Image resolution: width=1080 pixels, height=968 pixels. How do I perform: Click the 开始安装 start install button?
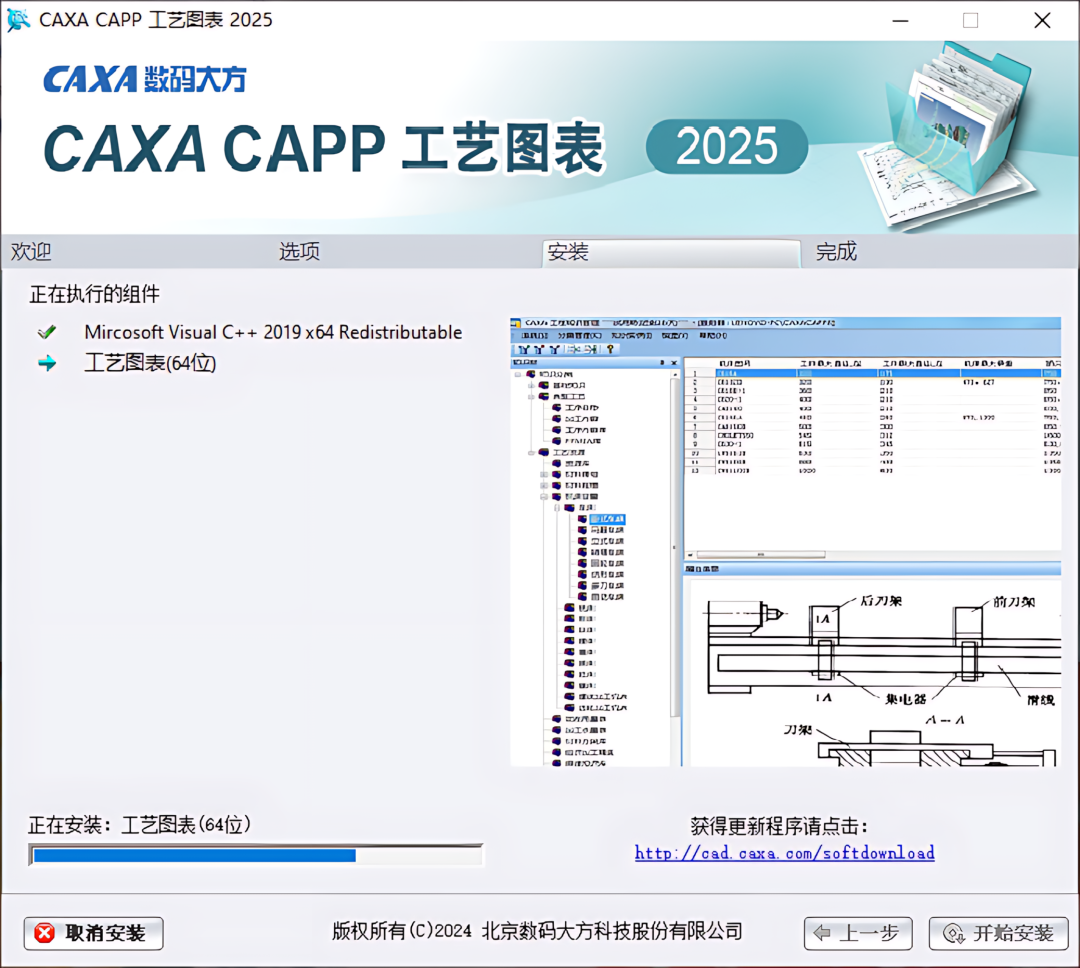pos(999,934)
